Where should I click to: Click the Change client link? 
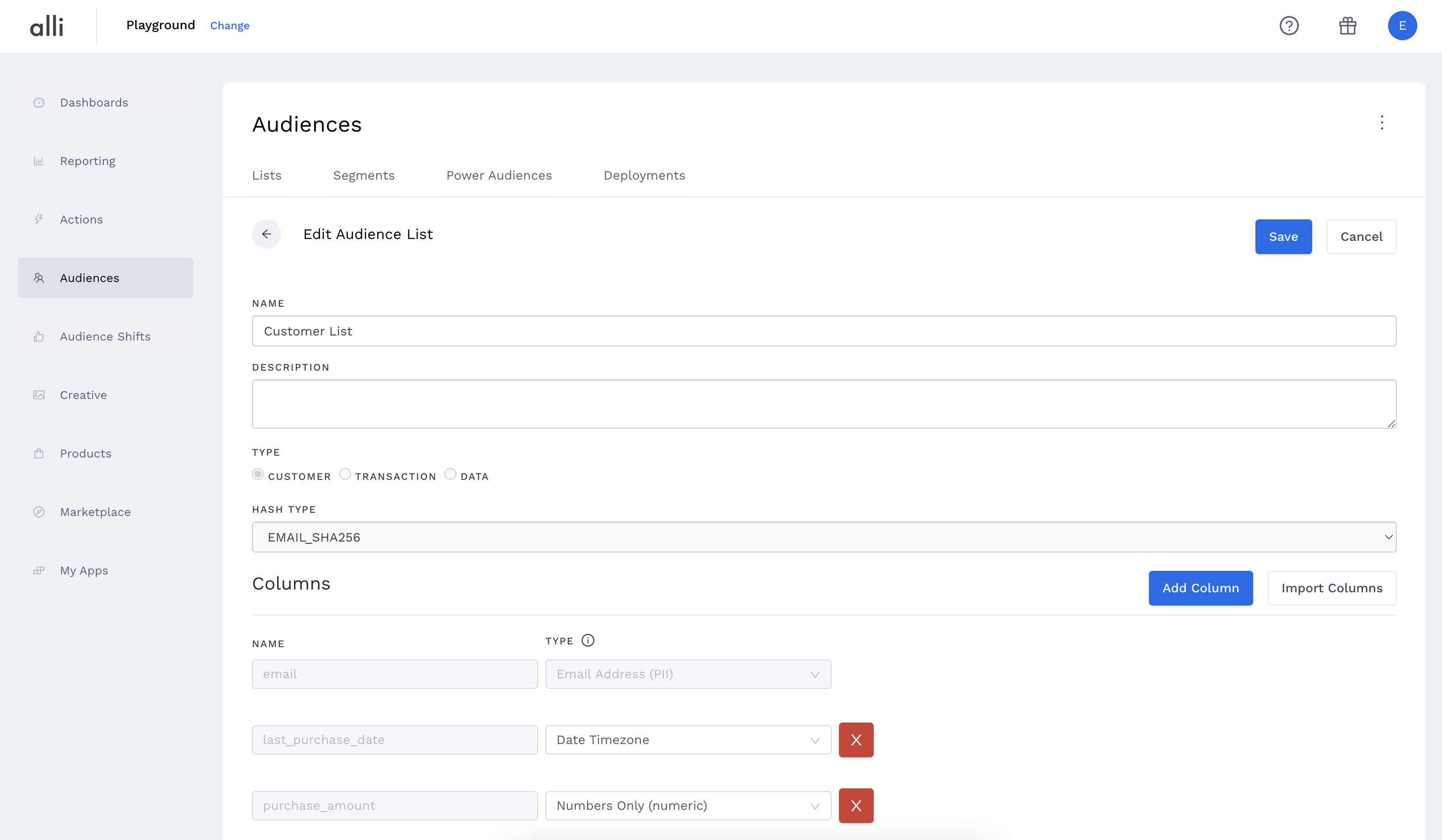[230, 26]
